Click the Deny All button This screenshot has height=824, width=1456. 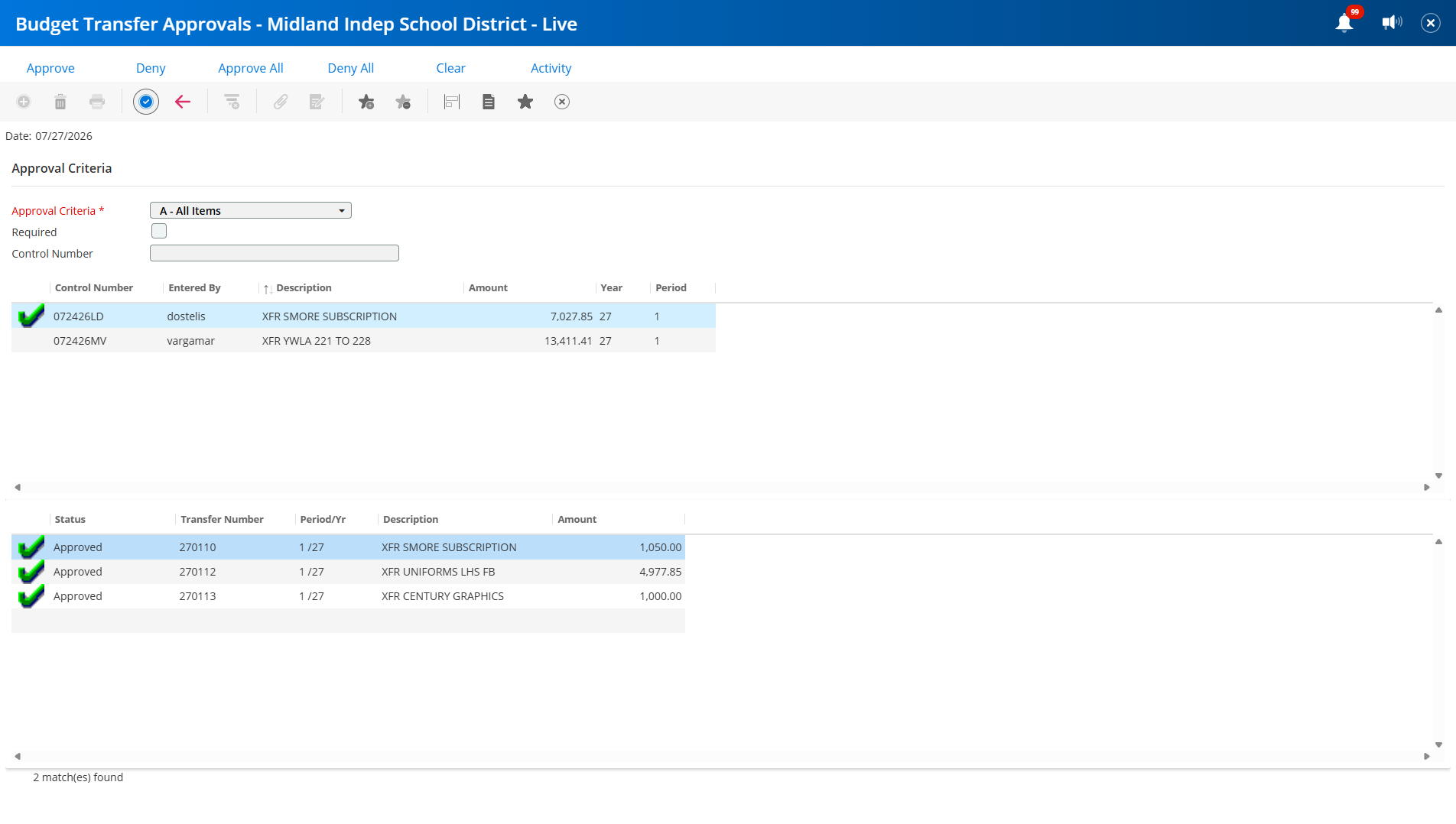[351, 68]
